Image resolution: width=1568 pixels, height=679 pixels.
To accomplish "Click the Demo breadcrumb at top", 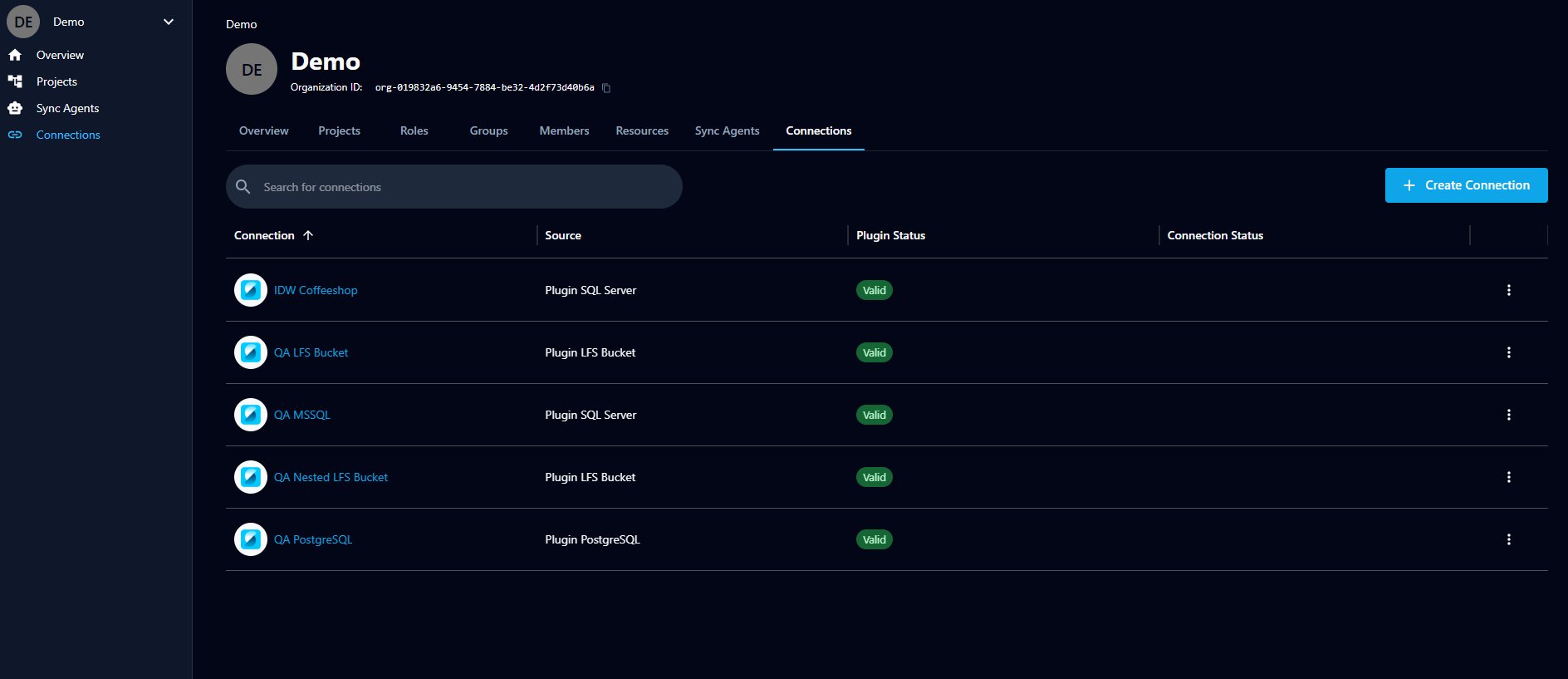I will (241, 24).
